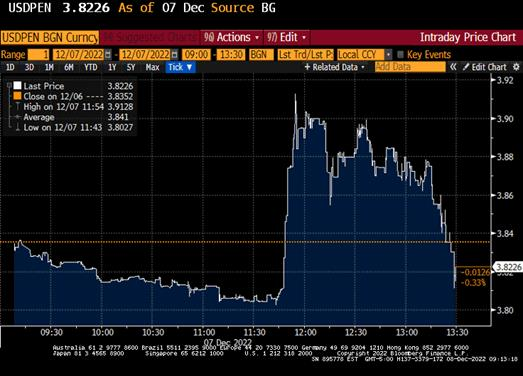Click the High on 12/07 11:54 legend row
Viewport: 523px width, 376px height.
coord(74,107)
